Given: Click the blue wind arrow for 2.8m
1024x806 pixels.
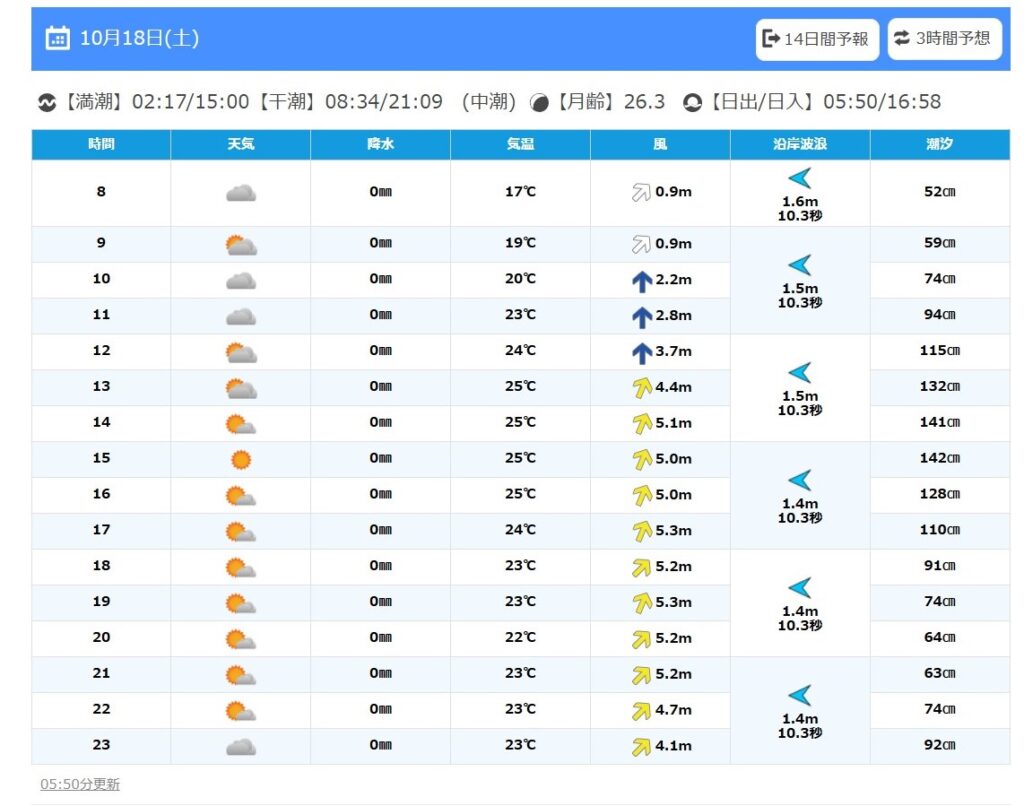Looking at the screenshot, I should tap(641, 316).
